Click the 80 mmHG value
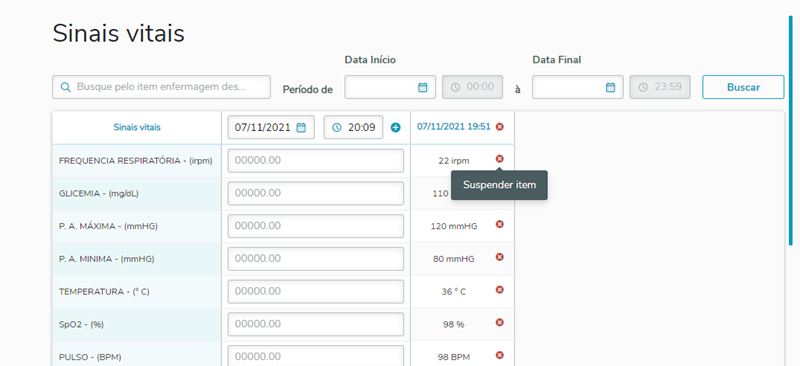This screenshot has width=800, height=366. [x=454, y=259]
